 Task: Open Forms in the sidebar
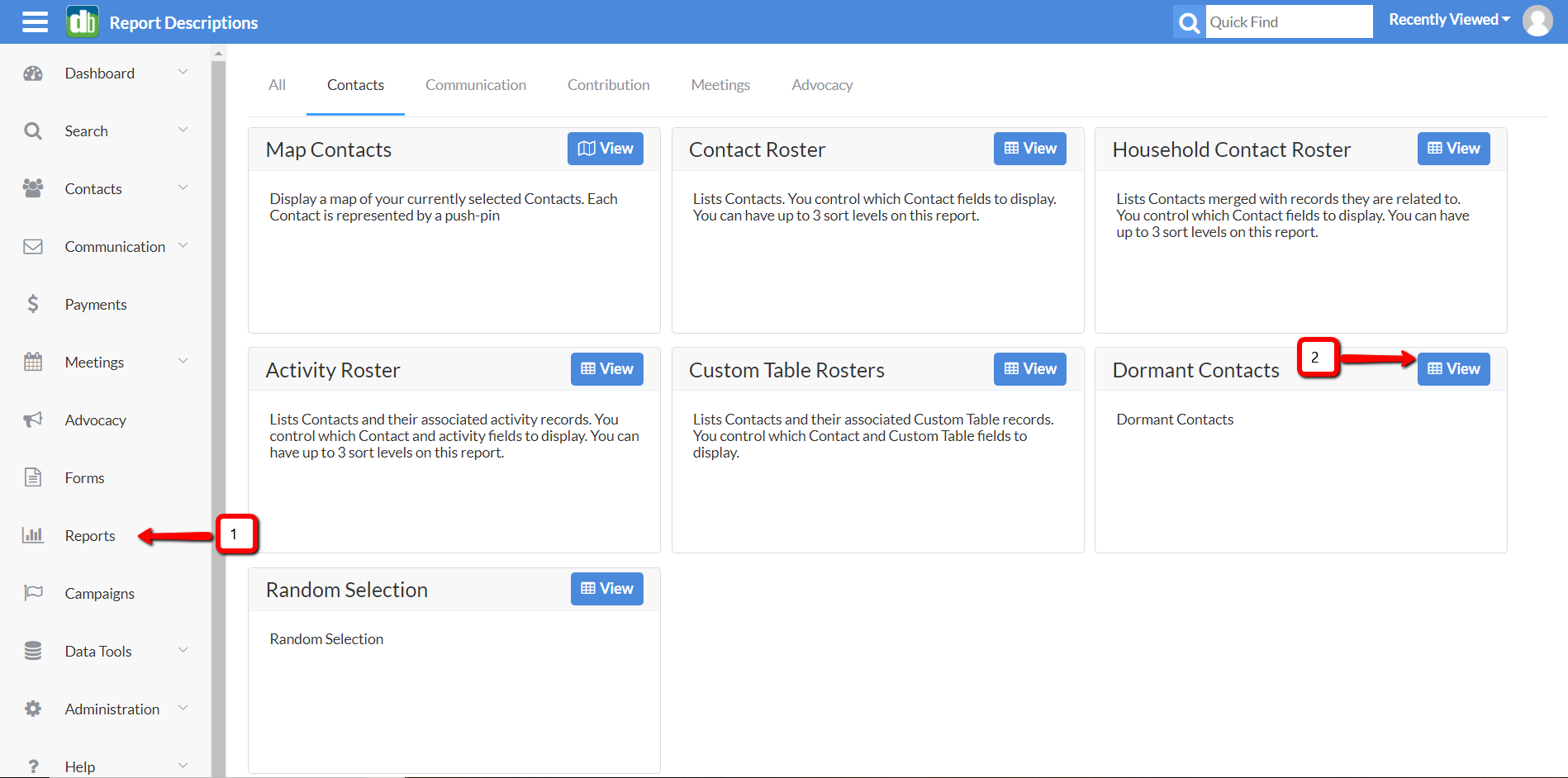pos(84,478)
